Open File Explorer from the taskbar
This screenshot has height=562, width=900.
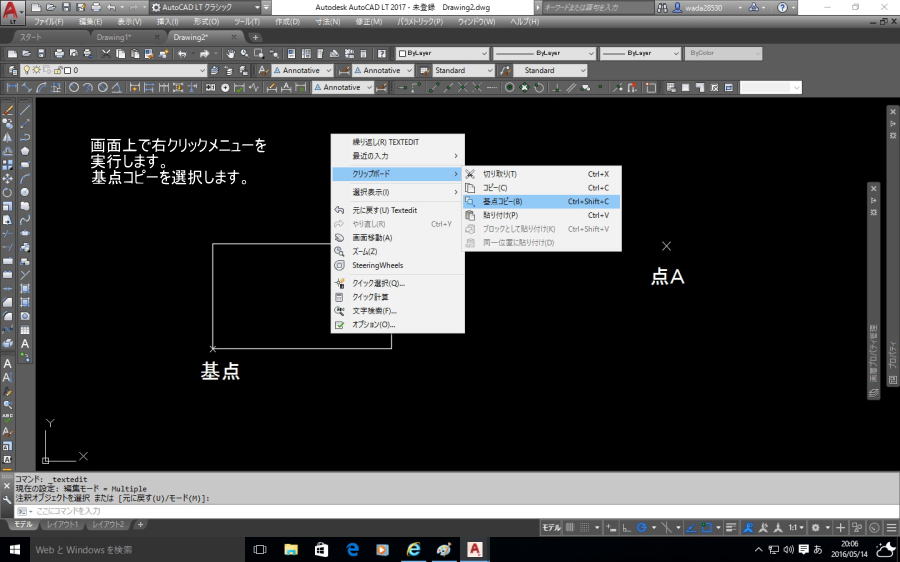[291, 549]
